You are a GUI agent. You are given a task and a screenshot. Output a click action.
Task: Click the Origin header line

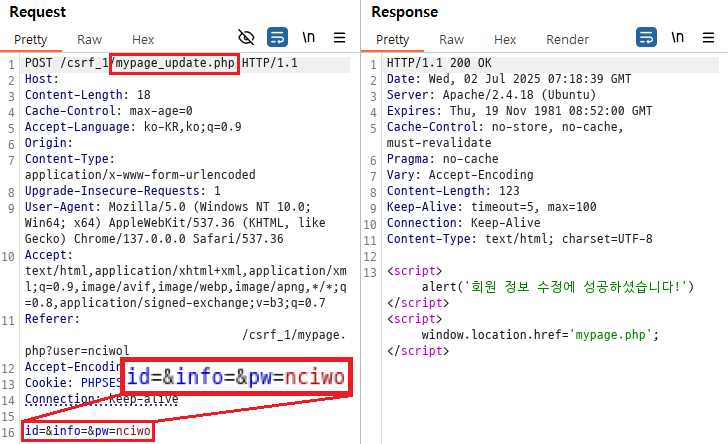49,143
